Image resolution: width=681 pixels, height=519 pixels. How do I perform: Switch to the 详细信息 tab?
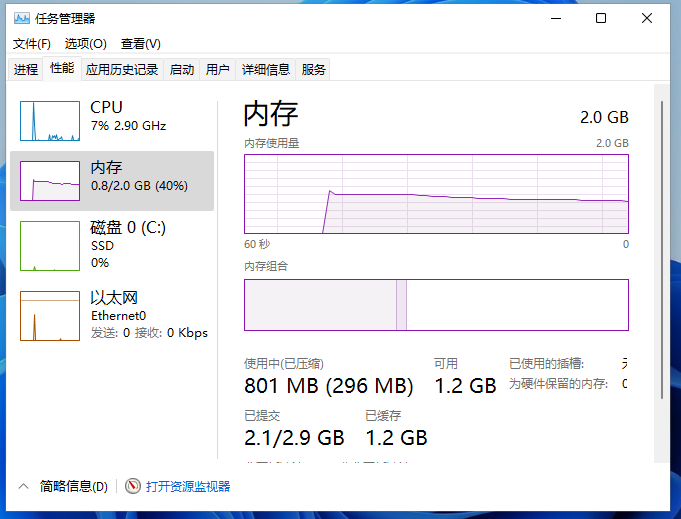coord(266,69)
